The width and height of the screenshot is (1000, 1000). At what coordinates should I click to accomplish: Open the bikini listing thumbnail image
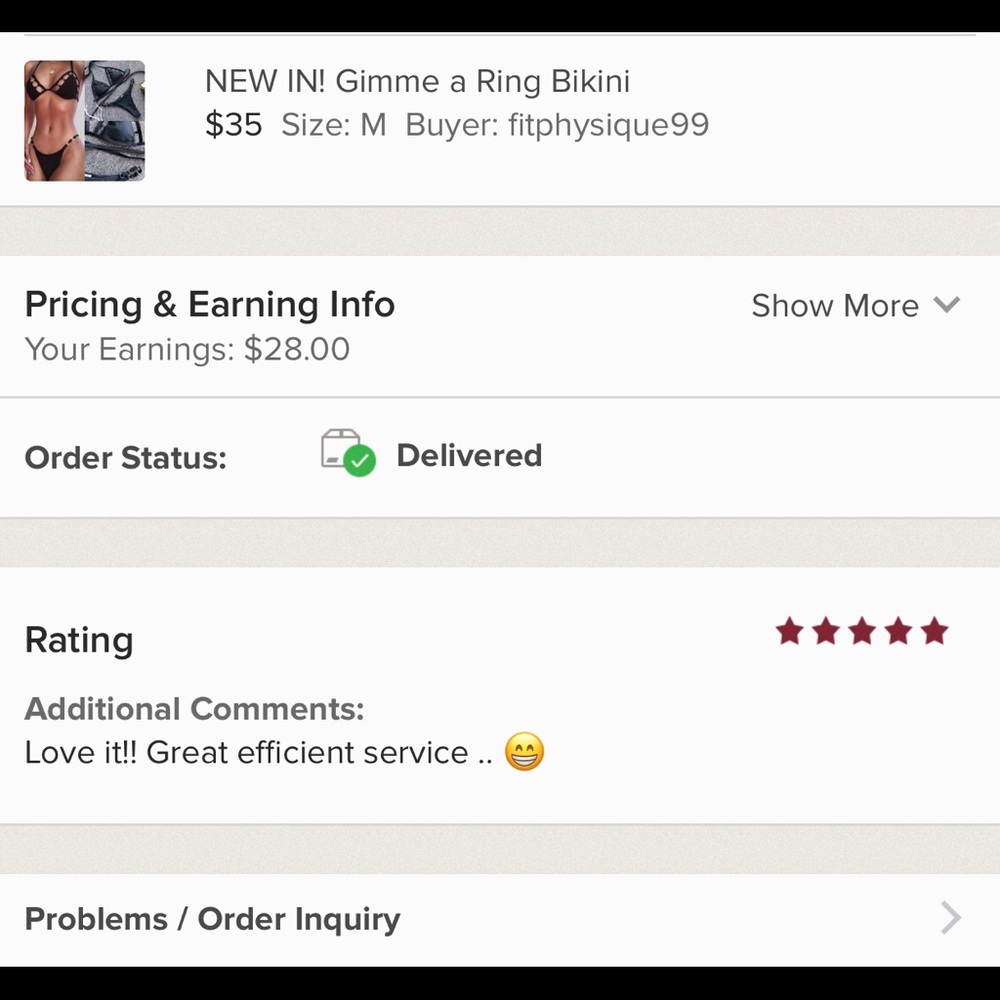(85, 121)
